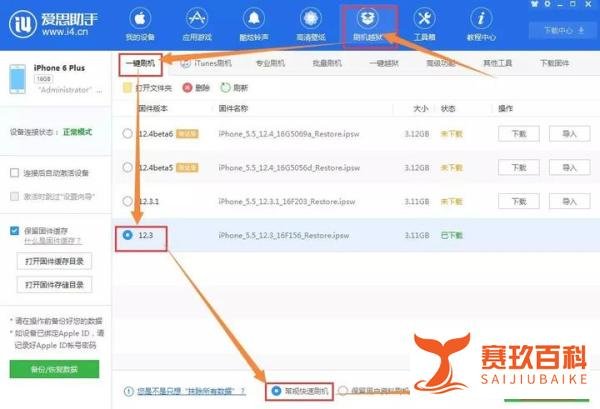The image size is (600, 409).
Task: Open the 工具箱 toolbox section
Action: [424, 25]
